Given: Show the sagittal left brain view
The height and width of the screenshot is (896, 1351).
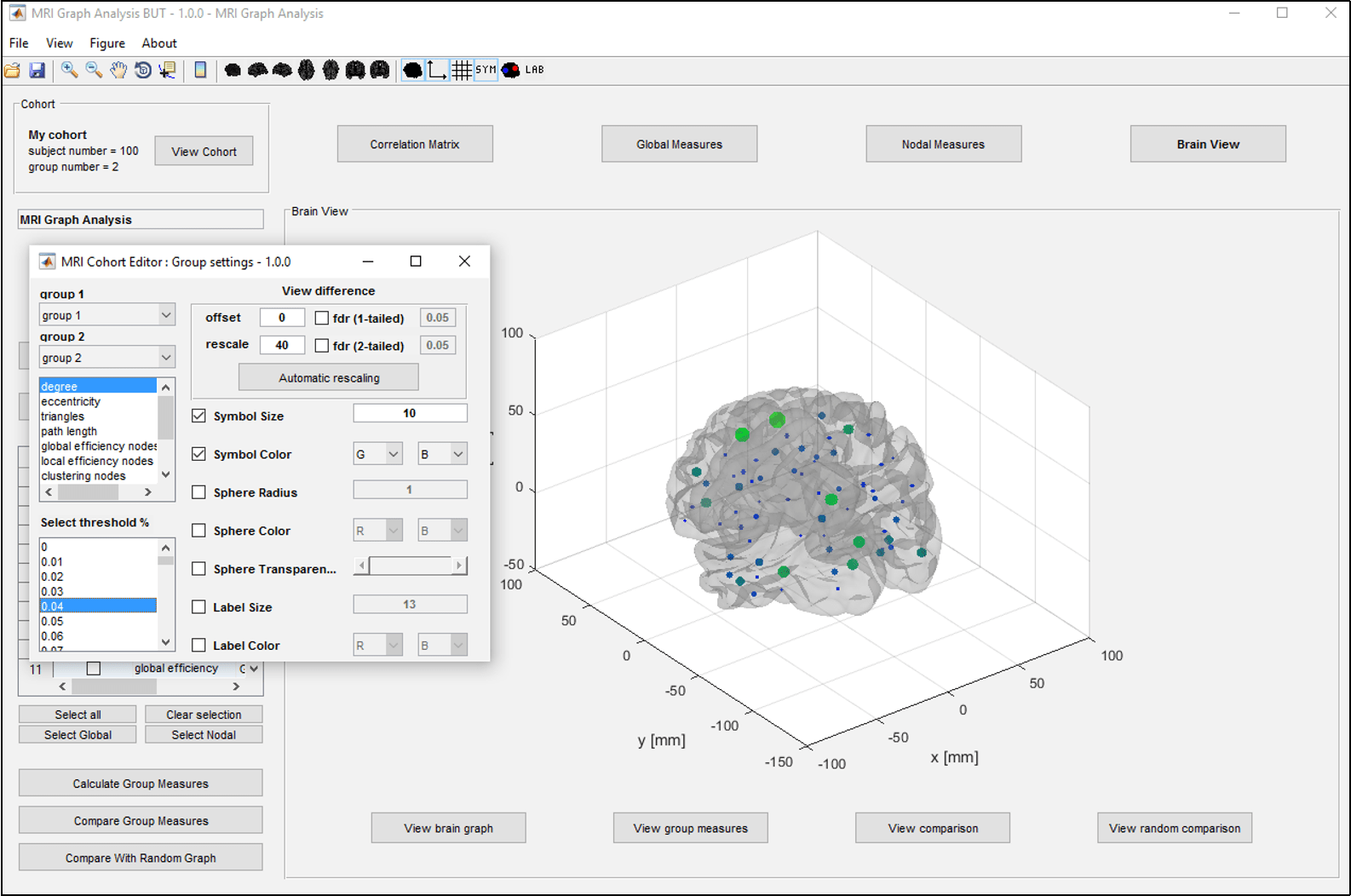Looking at the screenshot, I should tap(257, 71).
